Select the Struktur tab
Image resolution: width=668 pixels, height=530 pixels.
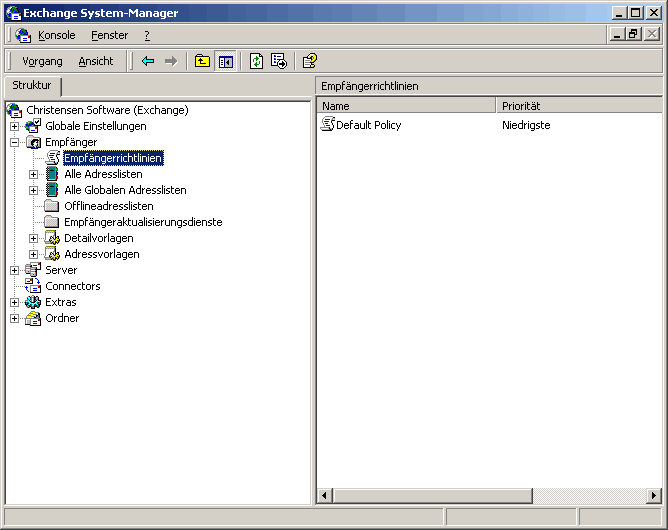(32, 86)
